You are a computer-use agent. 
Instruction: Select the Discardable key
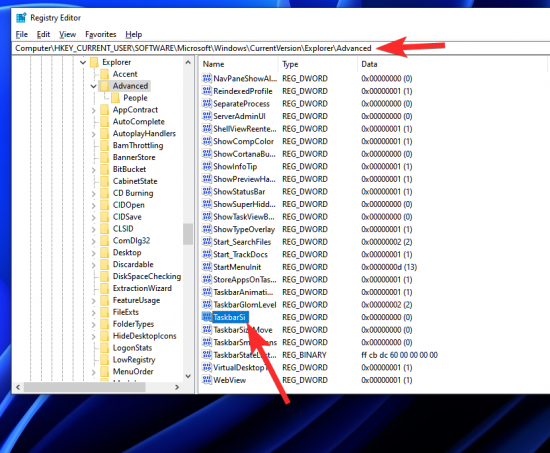tap(133, 265)
